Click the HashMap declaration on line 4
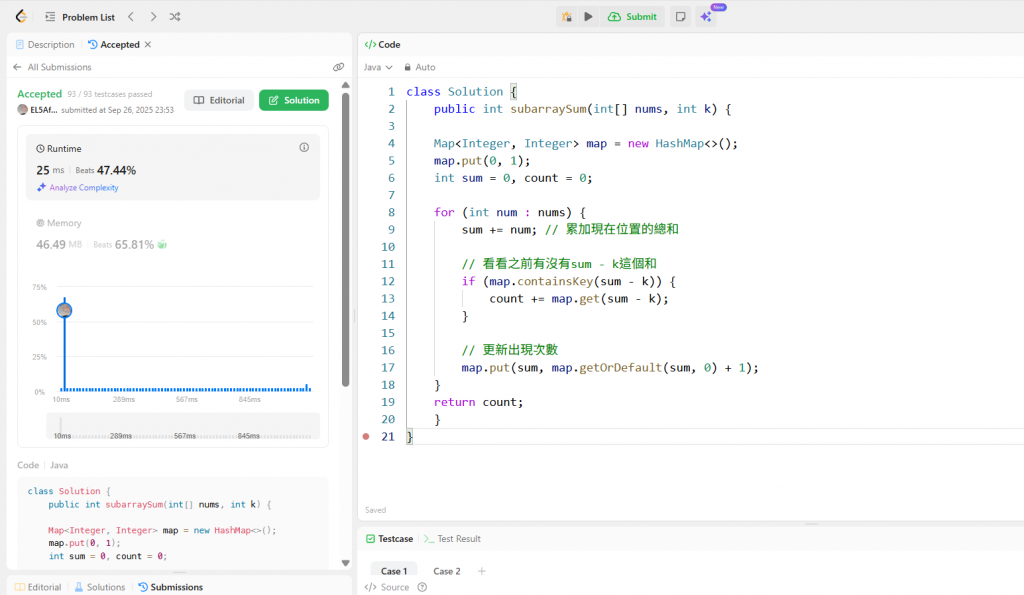 click(x=585, y=144)
